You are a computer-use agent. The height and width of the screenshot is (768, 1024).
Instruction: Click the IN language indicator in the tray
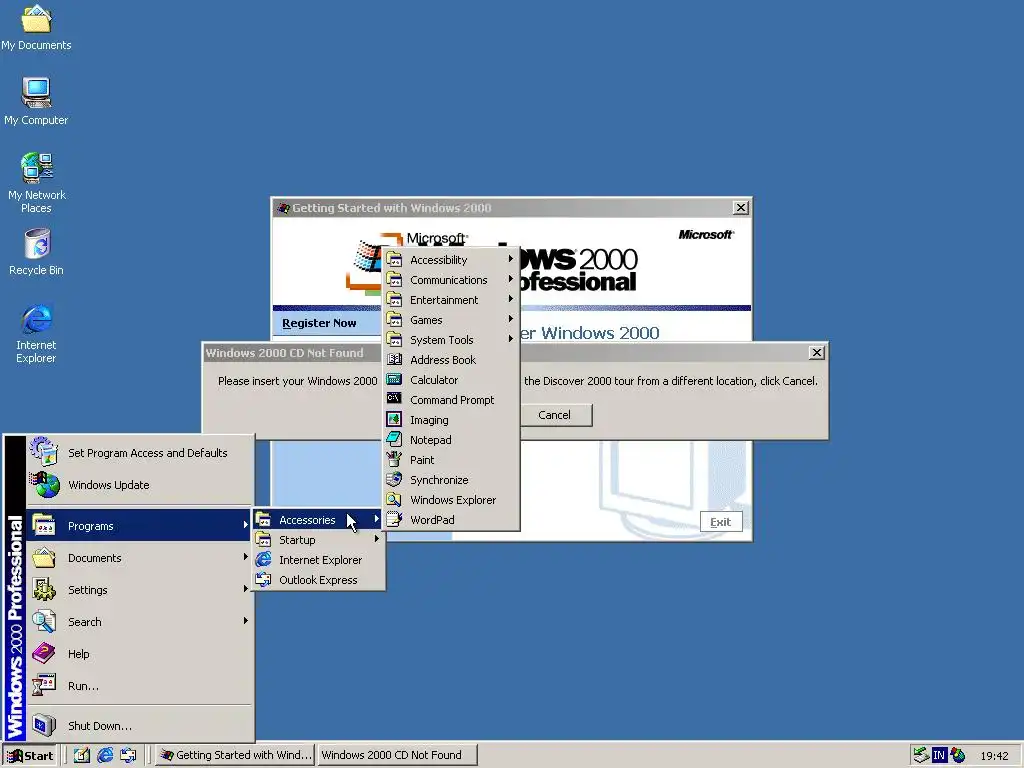pyautogui.click(x=939, y=755)
